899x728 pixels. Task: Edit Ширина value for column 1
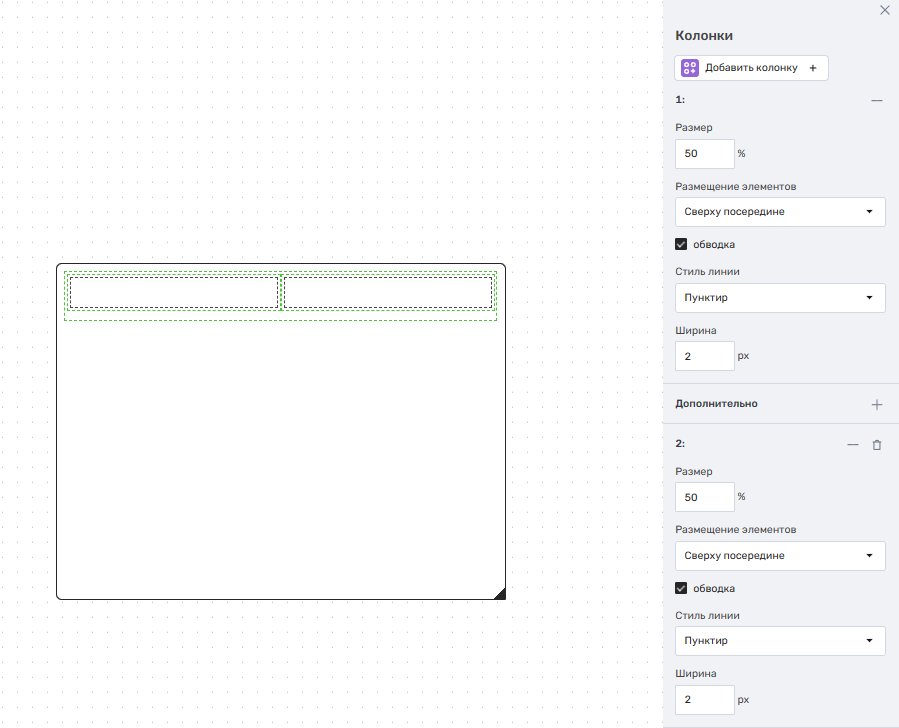pos(705,356)
